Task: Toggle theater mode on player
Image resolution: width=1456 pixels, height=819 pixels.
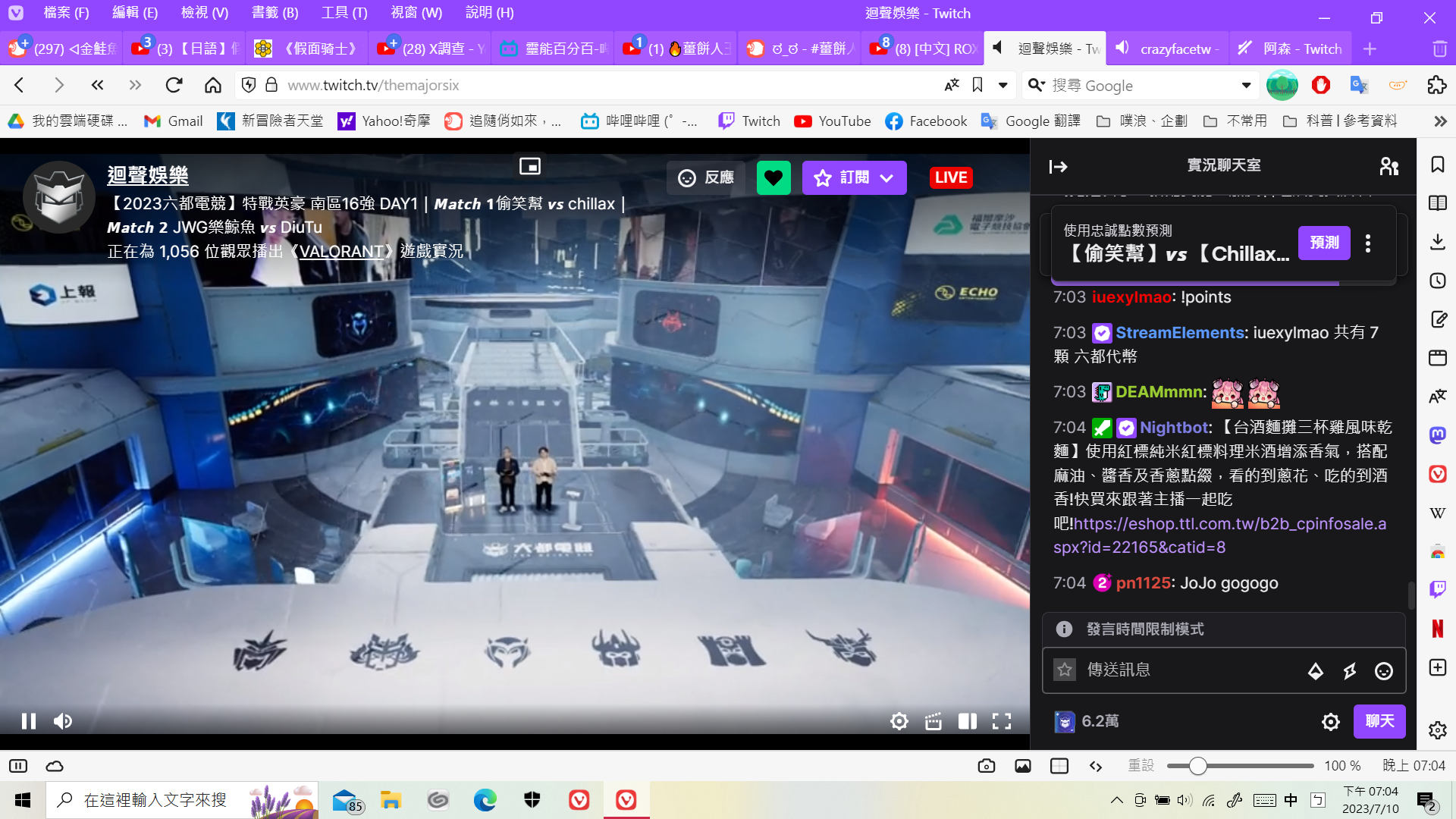Action: point(968,721)
